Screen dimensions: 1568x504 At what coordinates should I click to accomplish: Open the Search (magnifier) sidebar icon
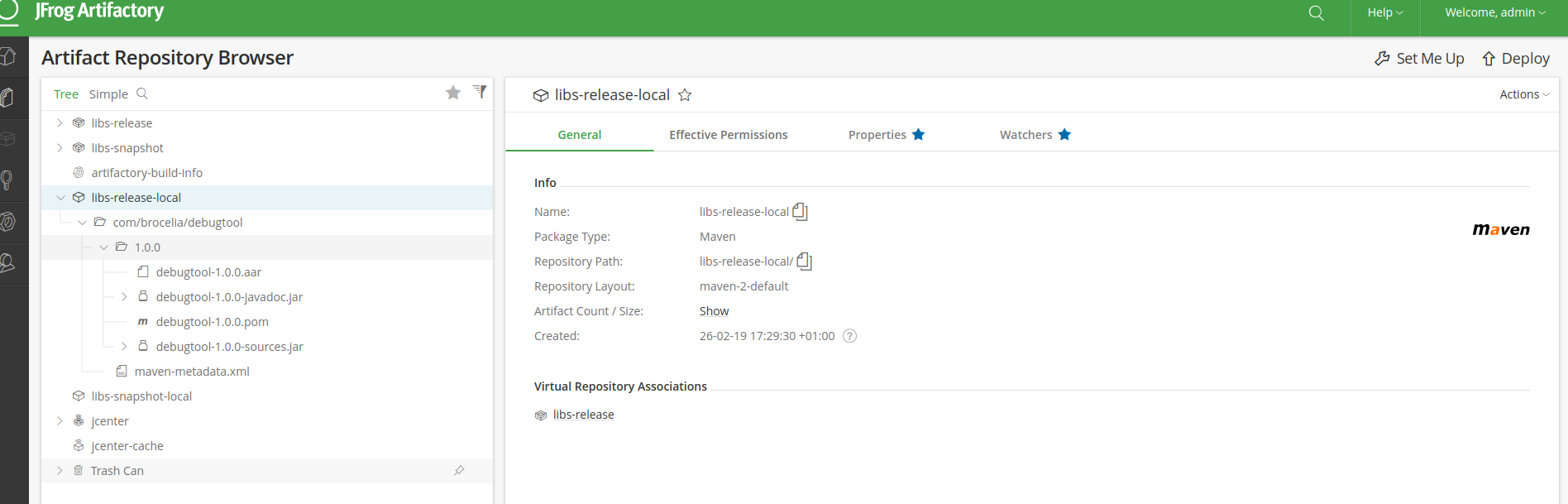[x=7, y=180]
